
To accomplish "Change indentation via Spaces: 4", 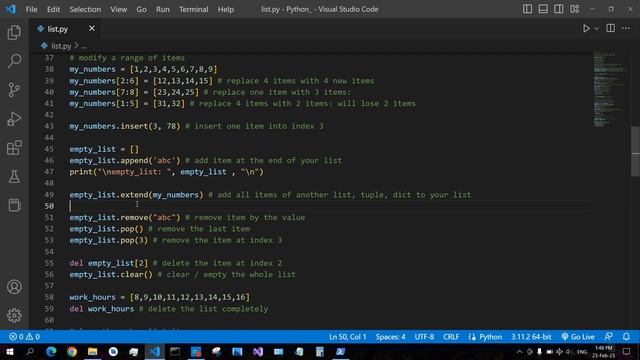I will point(391,337).
